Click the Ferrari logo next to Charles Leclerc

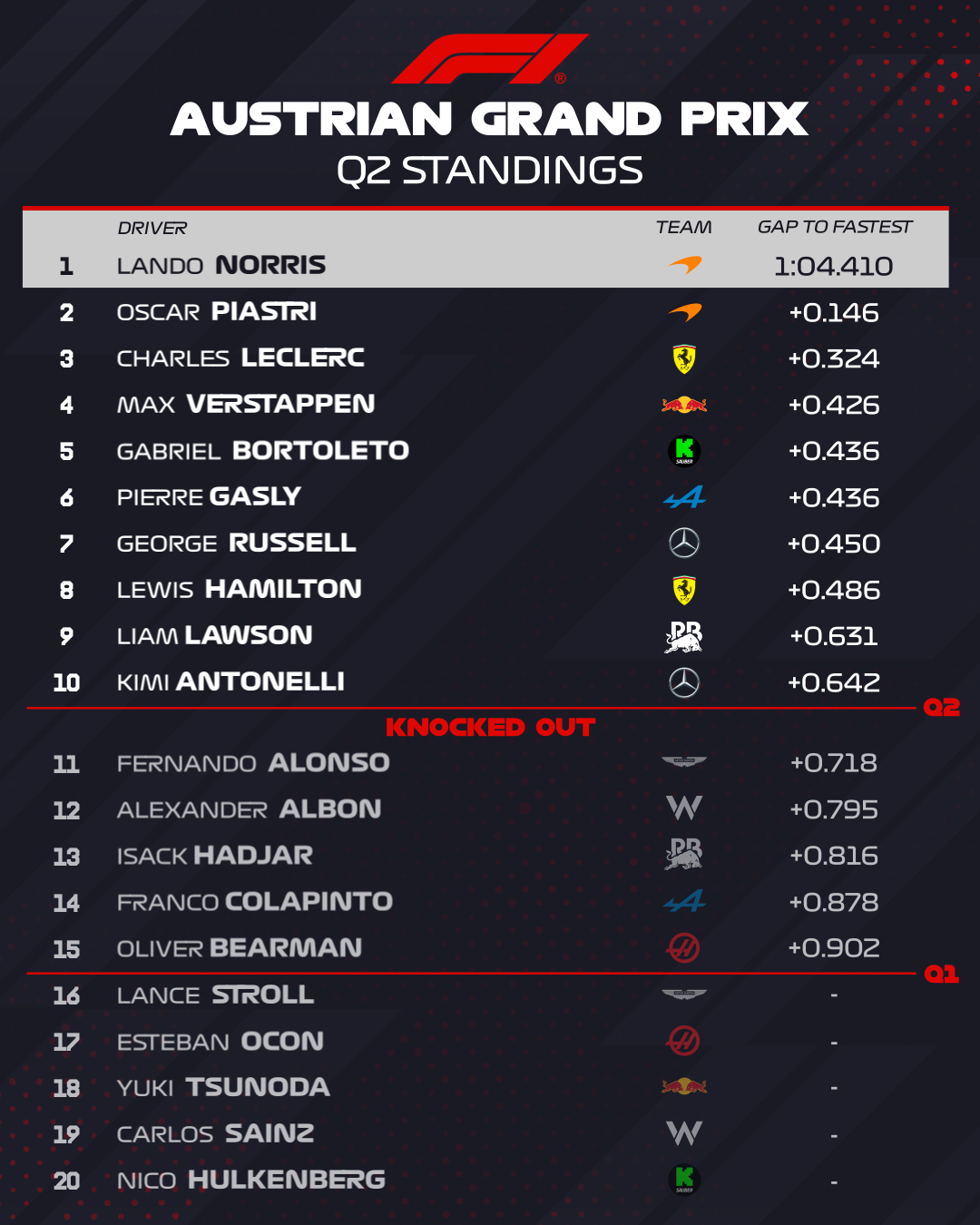[x=684, y=358]
